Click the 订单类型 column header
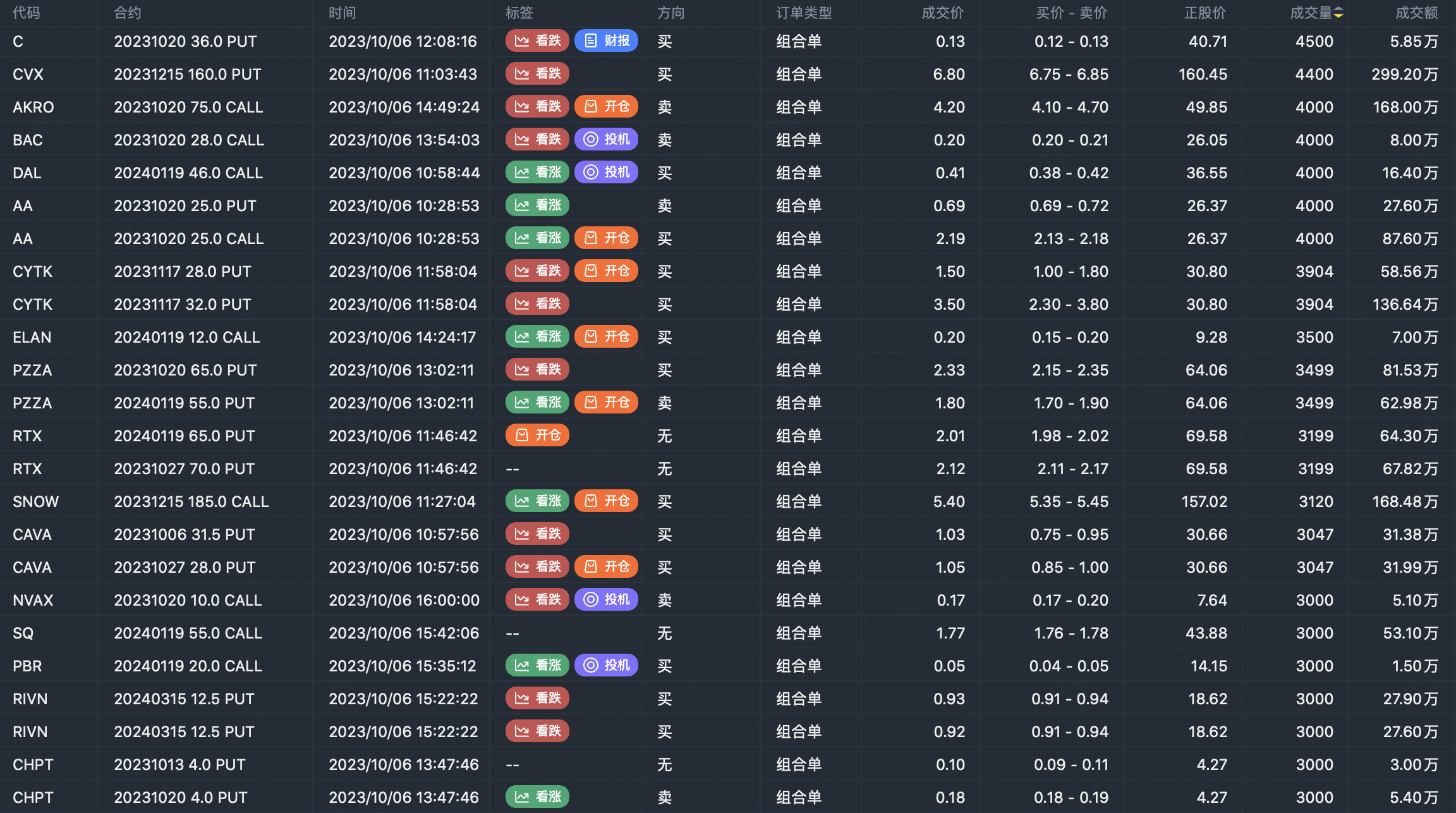The height and width of the screenshot is (813, 1456). 803,13
